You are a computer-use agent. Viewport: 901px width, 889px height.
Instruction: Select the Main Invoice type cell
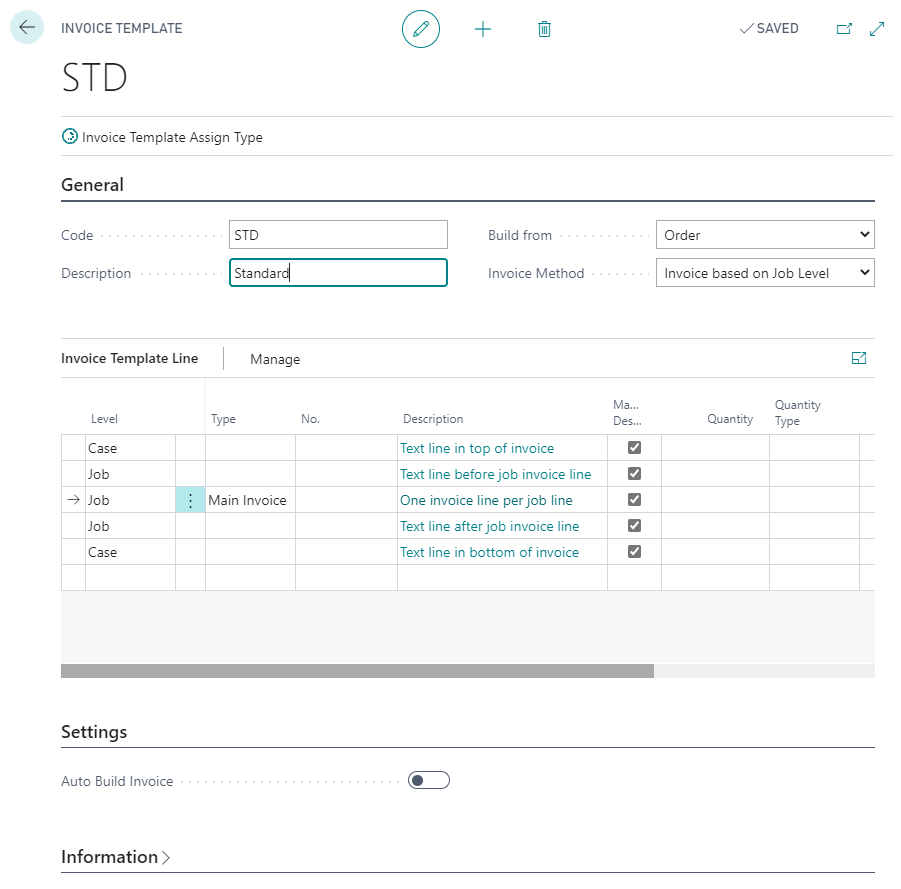250,500
